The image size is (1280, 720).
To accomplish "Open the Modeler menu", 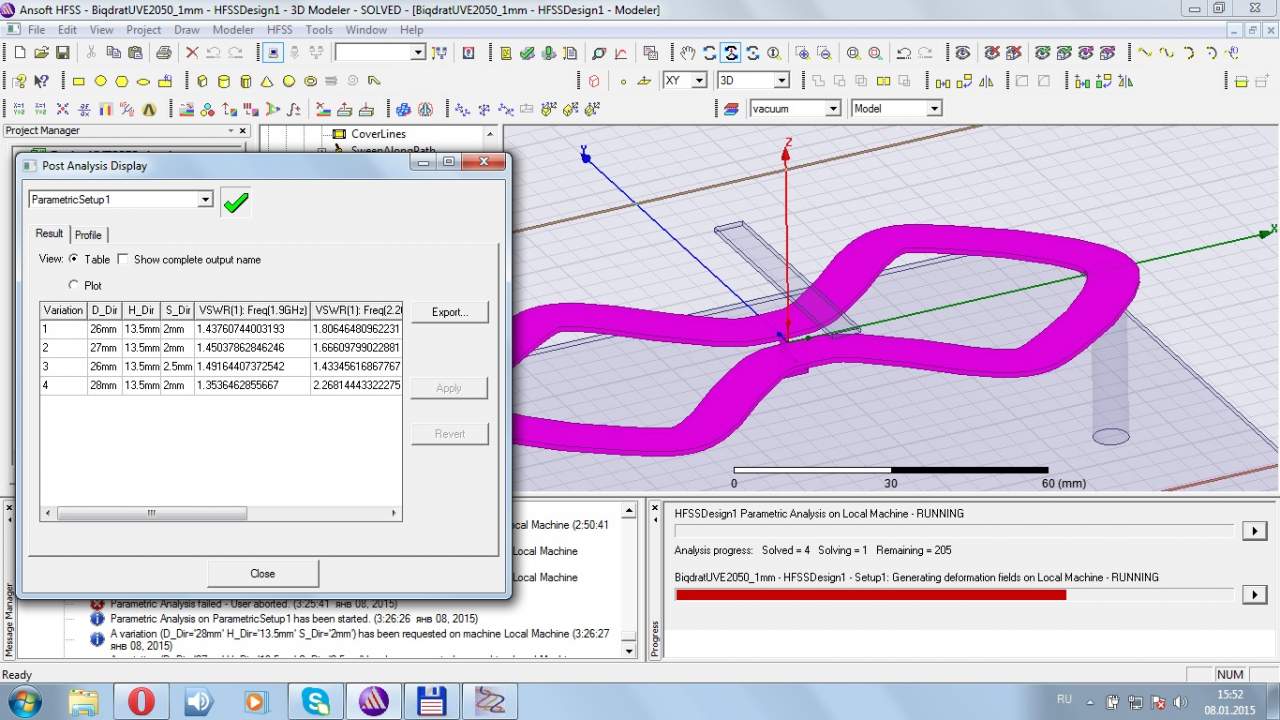I will pos(233,30).
